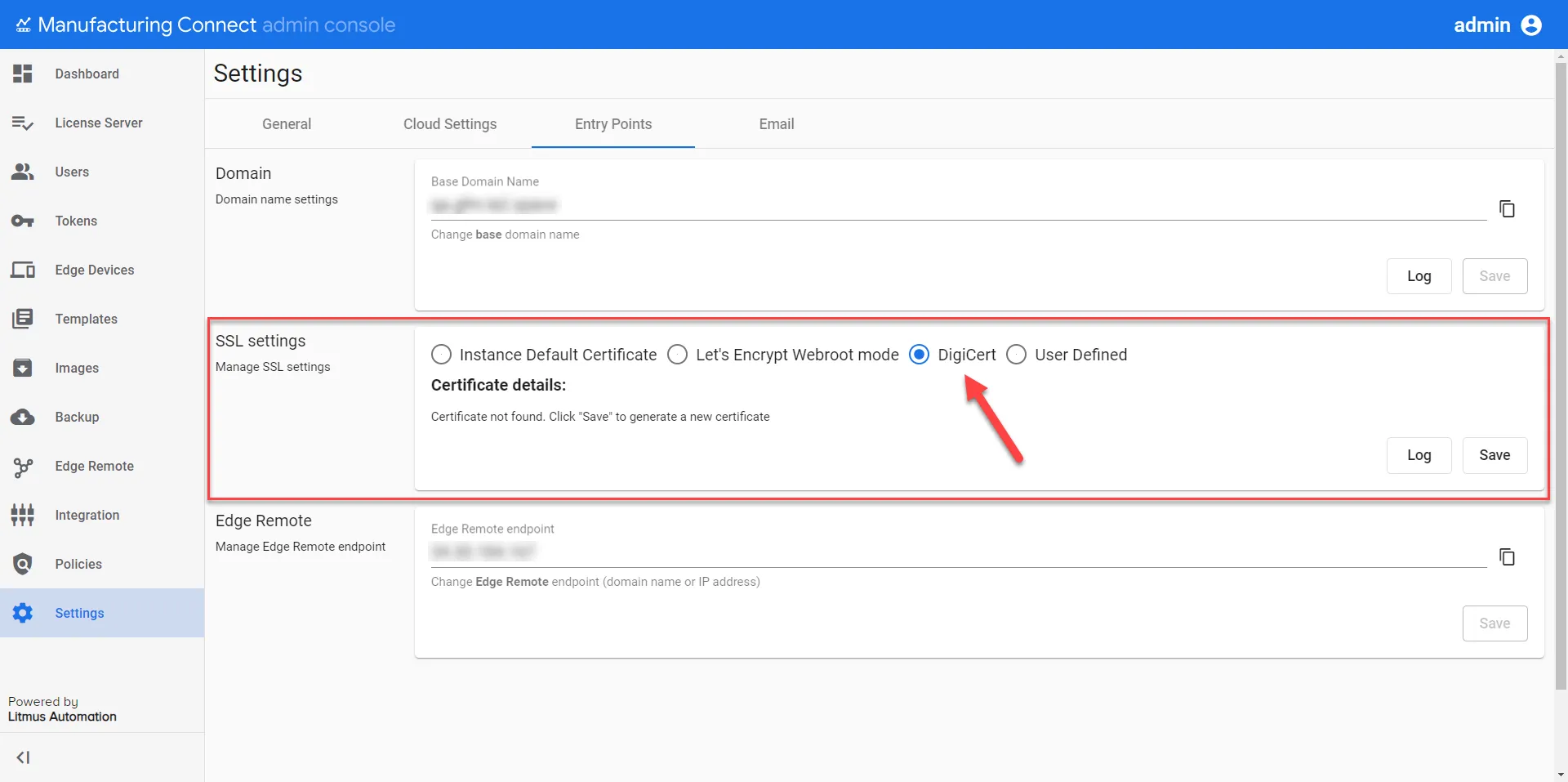Edit the Base Domain Name field
This screenshot has width=1568, height=782.
coord(958,205)
